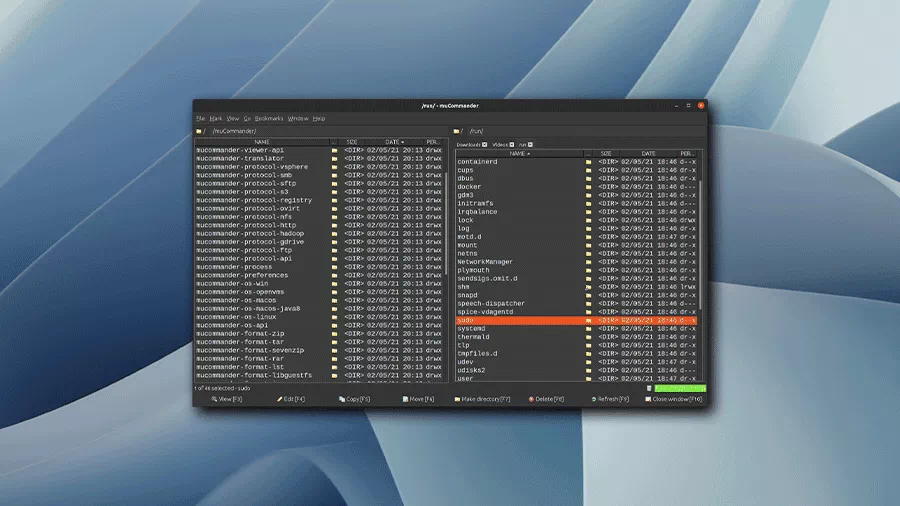Click the folder icon in the systemd row
The height and width of the screenshot is (506, 900).
588,329
